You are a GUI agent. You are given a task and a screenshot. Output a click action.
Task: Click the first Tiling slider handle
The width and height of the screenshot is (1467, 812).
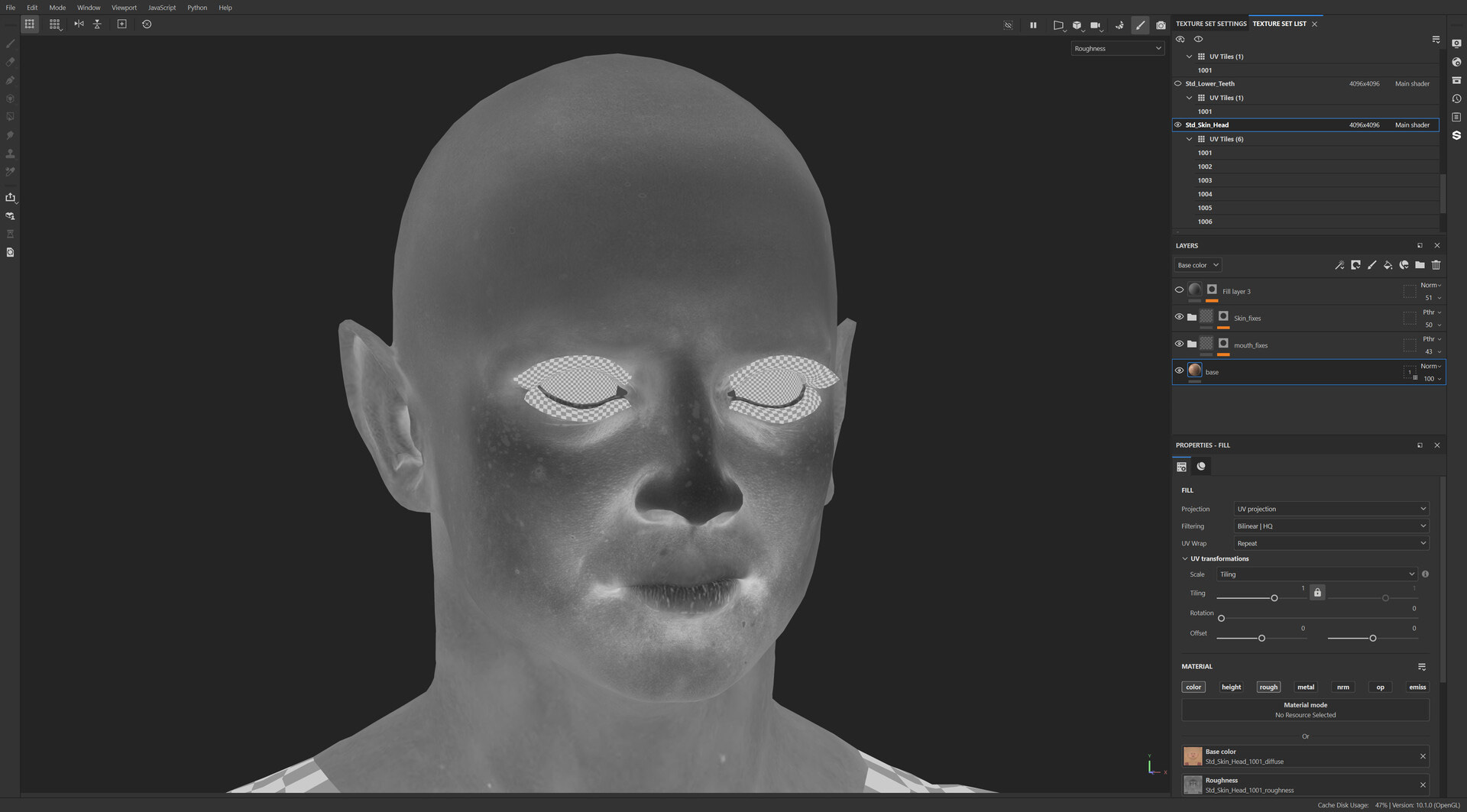tap(1274, 598)
